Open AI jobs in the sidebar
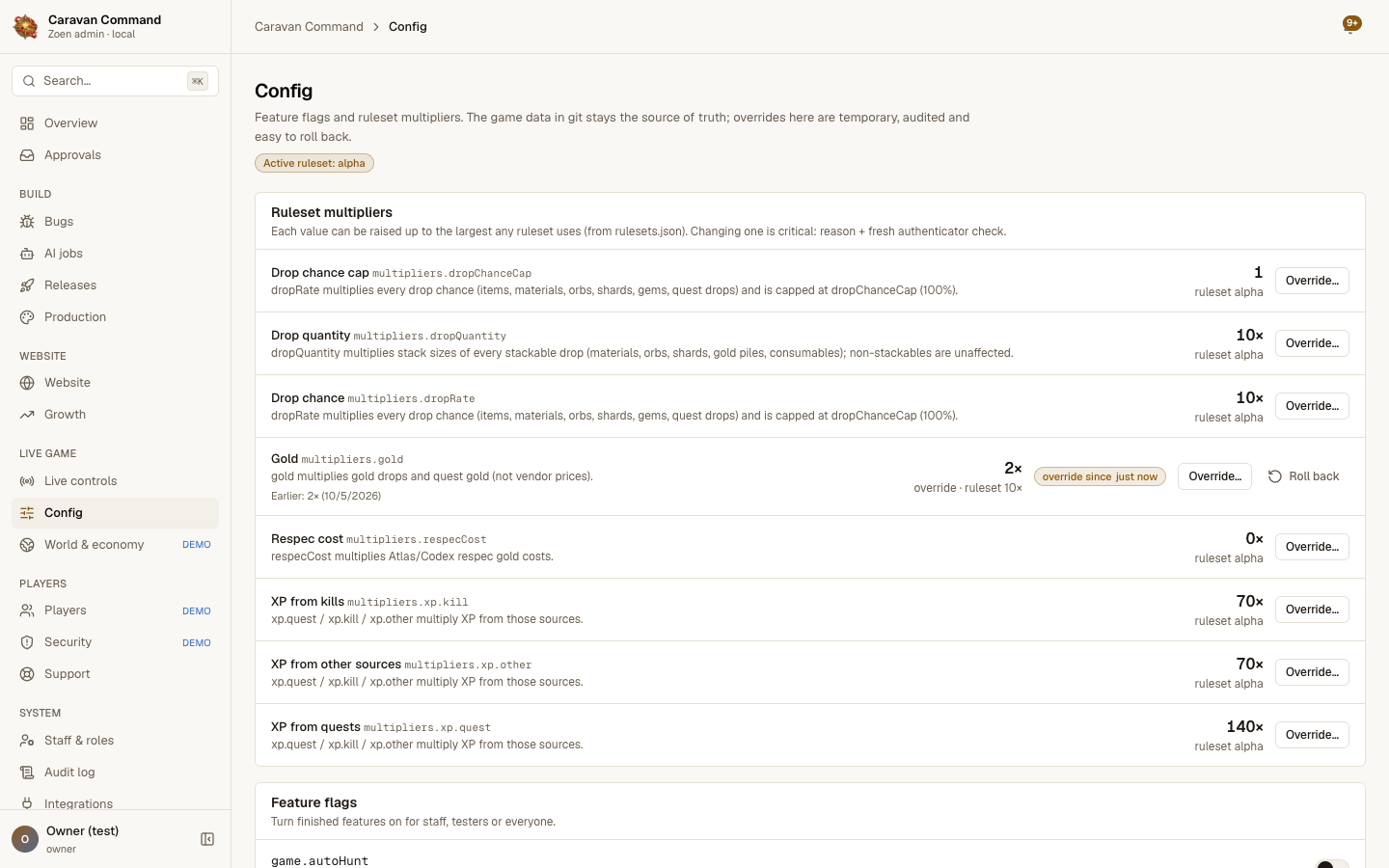The width and height of the screenshot is (1389, 868). (x=115, y=254)
